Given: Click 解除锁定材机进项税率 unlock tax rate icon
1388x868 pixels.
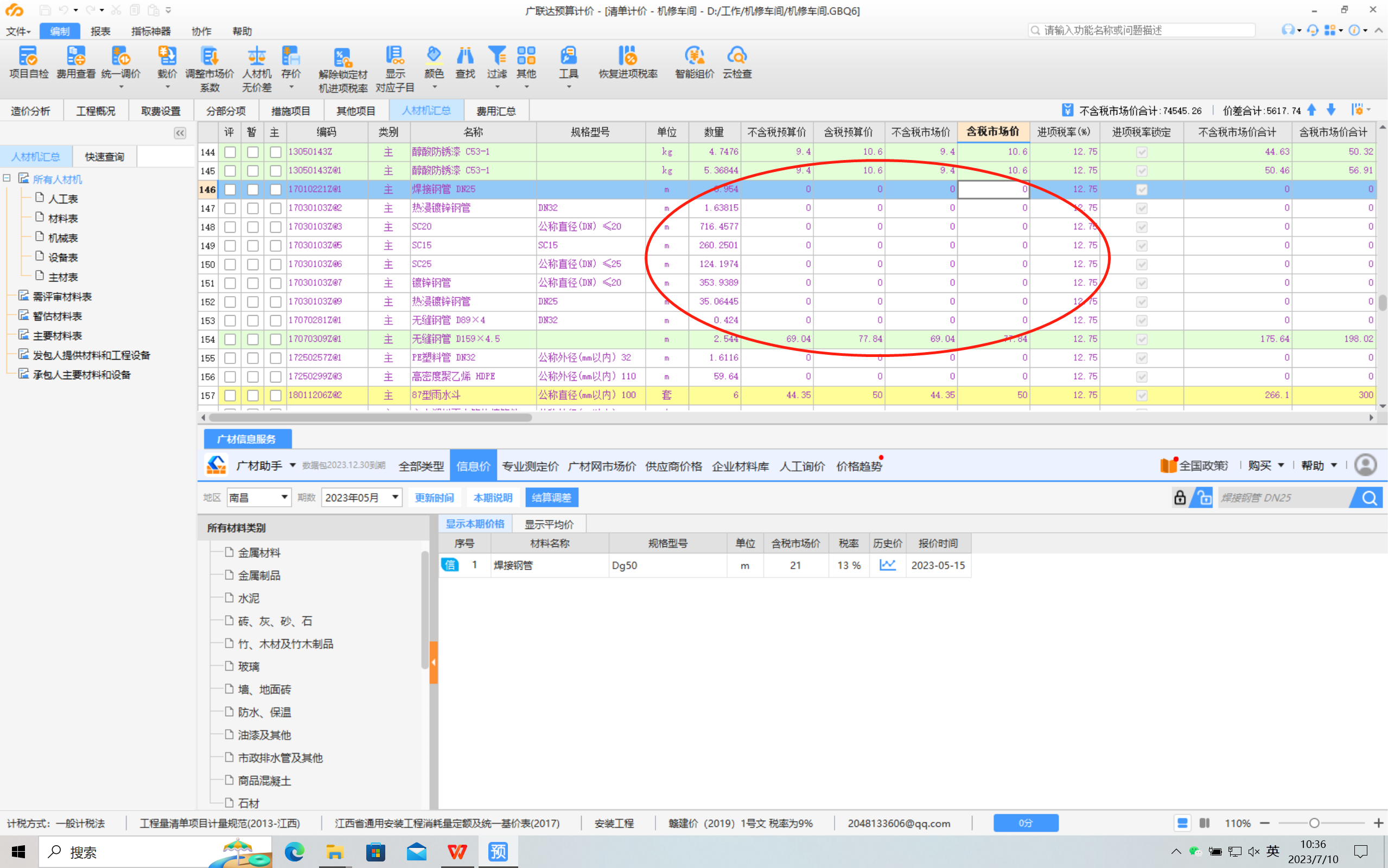Looking at the screenshot, I should pyautogui.click(x=343, y=69).
